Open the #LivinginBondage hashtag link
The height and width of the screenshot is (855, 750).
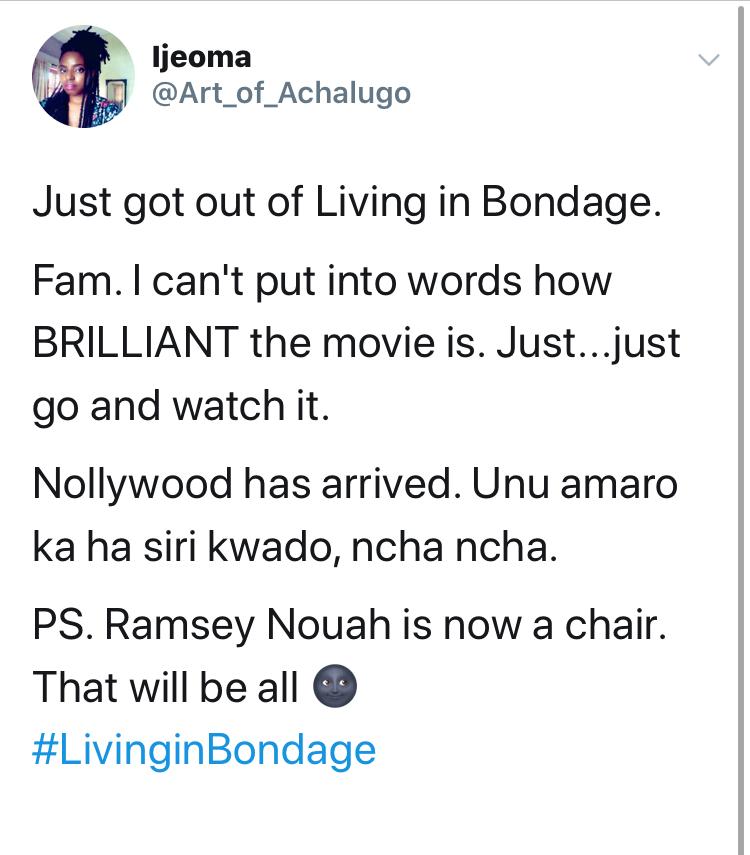tap(204, 749)
